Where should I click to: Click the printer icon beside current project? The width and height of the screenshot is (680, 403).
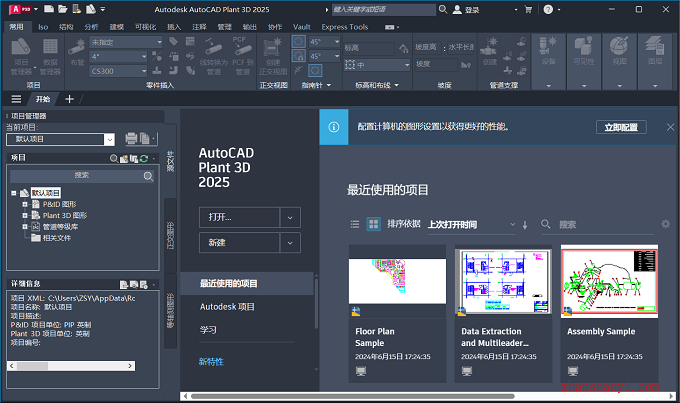tap(131, 138)
